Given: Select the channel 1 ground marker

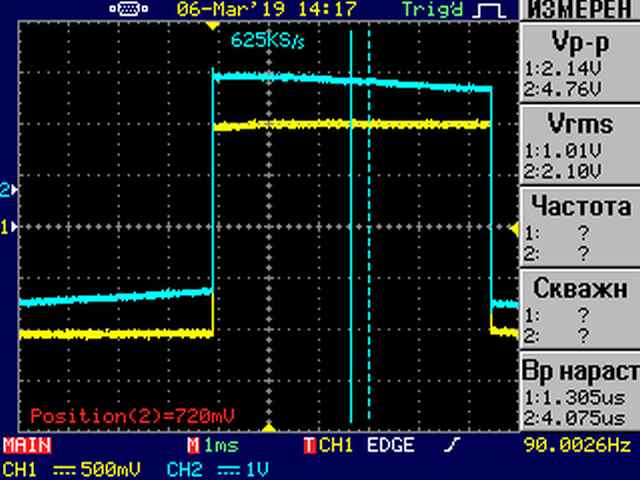Looking at the screenshot, I should 9,227.
